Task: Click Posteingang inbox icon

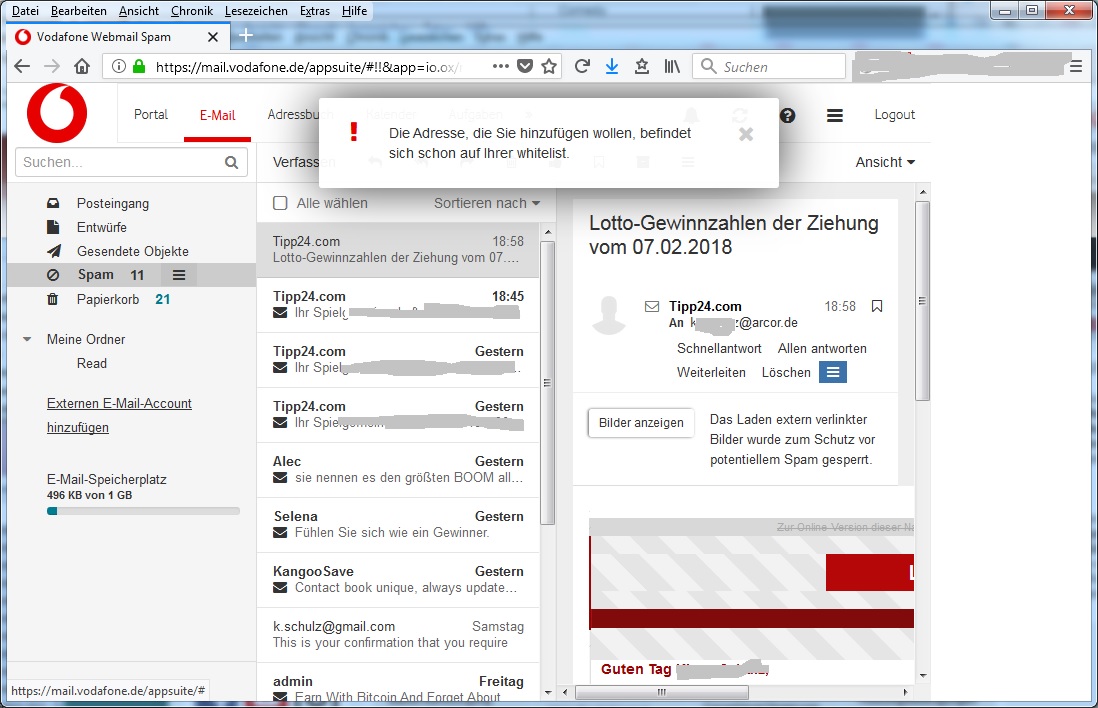Action: pos(53,203)
